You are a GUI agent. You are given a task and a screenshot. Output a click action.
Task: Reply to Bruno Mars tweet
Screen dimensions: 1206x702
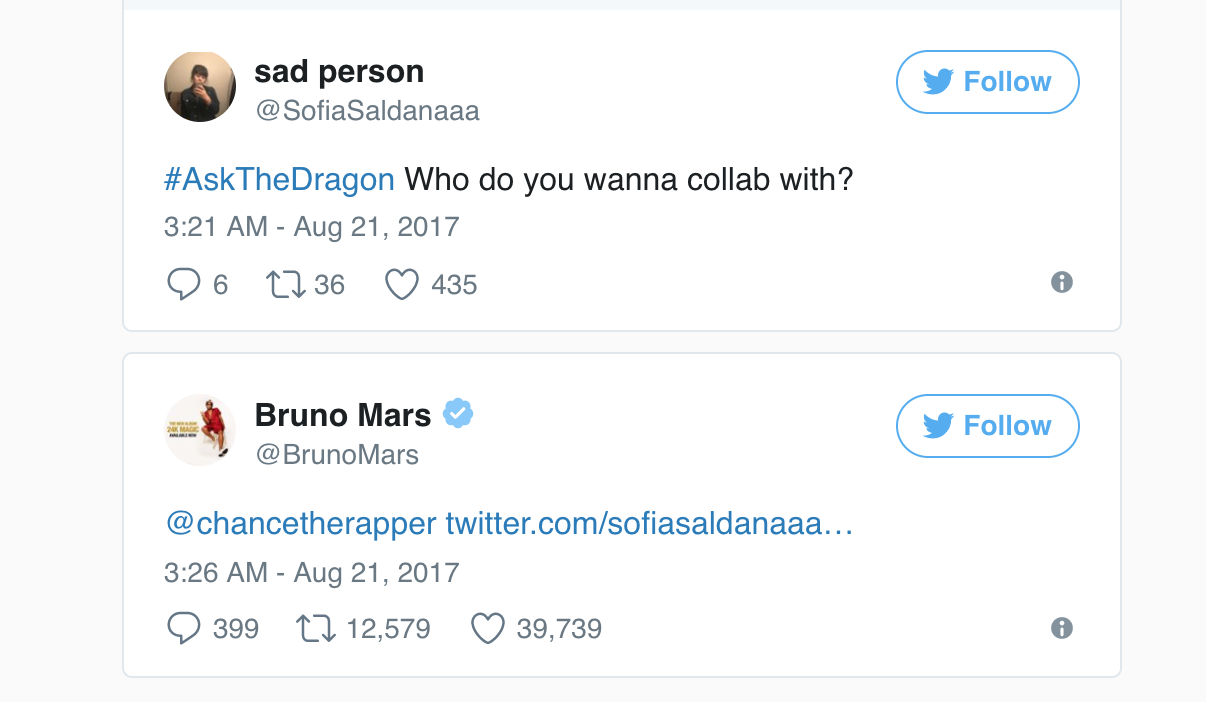coord(183,629)
